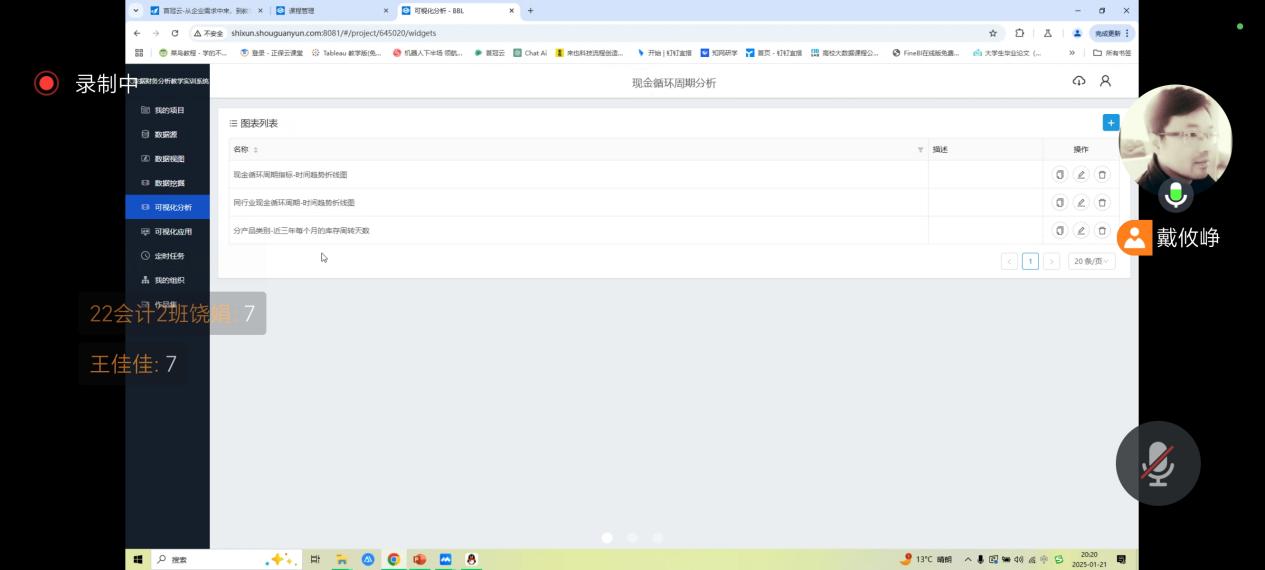This screenshot has width=1265, height=570.
Task: Toggle sort order on 名称 column
Action: click(x=256, y=150)
